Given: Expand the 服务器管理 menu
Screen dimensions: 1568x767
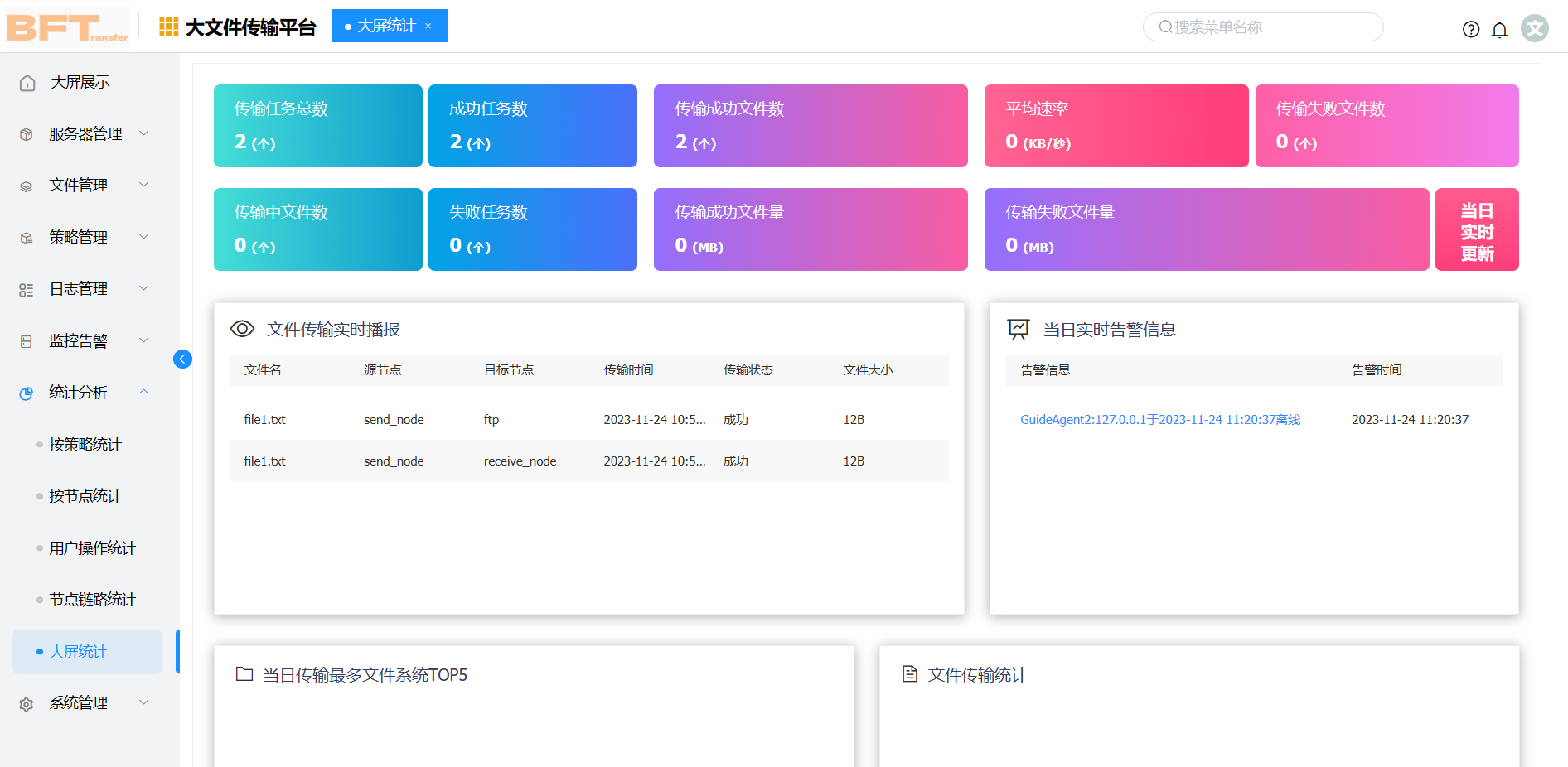Looking at the screenshot, I should click(85, 134).
